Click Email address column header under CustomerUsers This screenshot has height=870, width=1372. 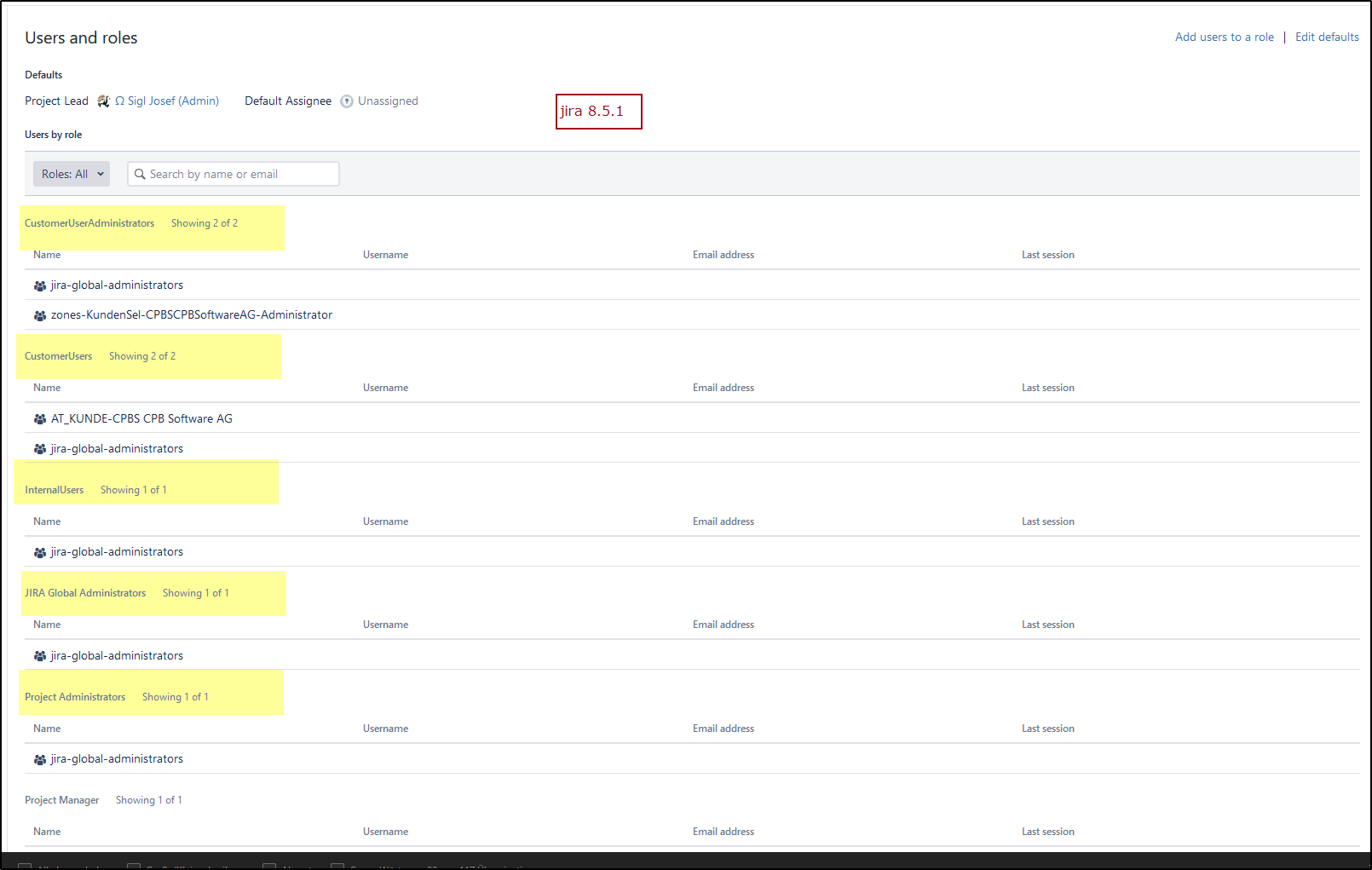(x=723, y=388)
